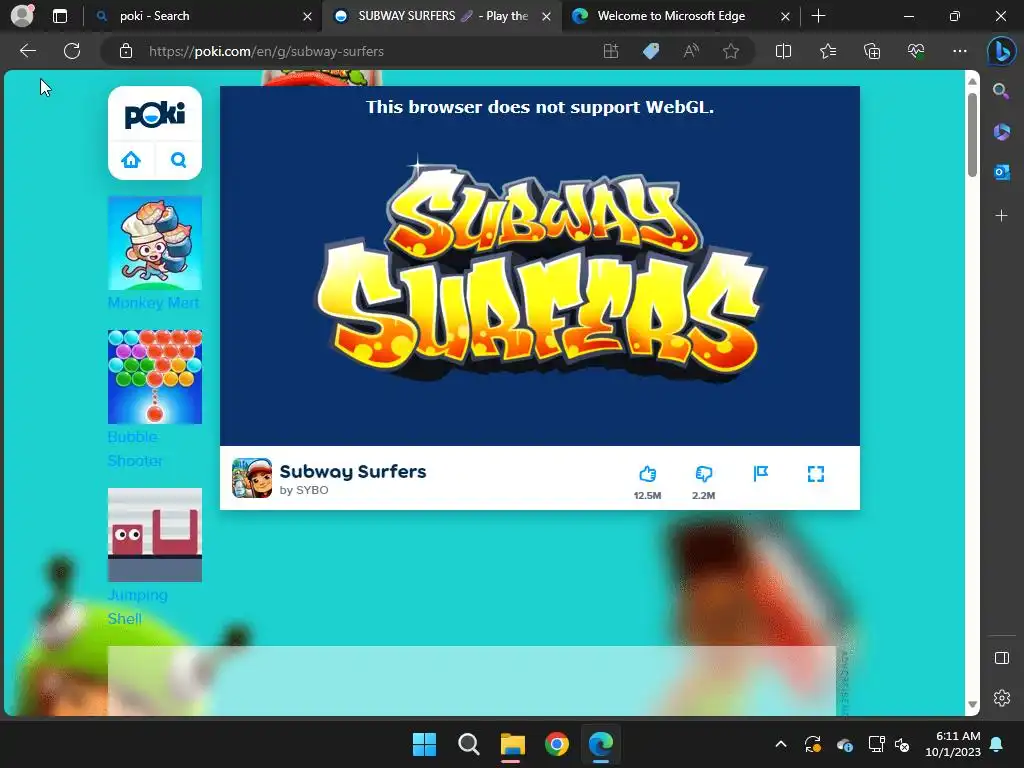Image resolution: width=1024 pixels, height=768 pixels.
Task: Click the page scrollbar up arrow
Action: 972,81
